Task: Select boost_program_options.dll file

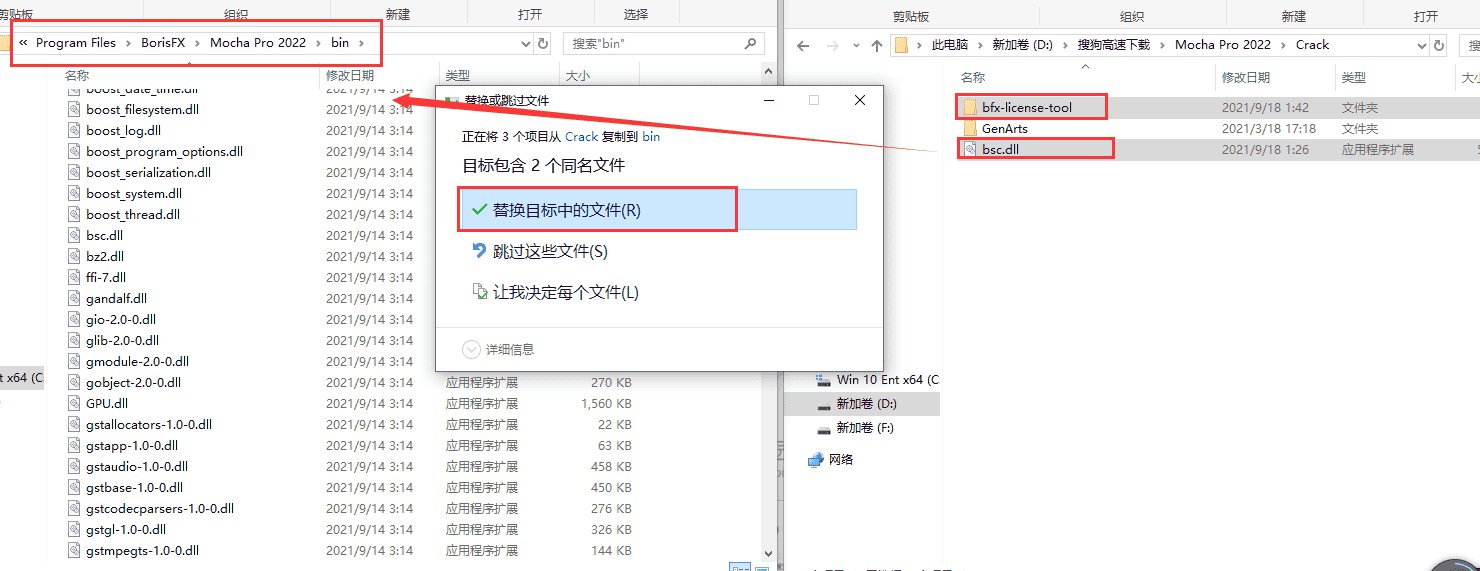Action: click(164, 152)
